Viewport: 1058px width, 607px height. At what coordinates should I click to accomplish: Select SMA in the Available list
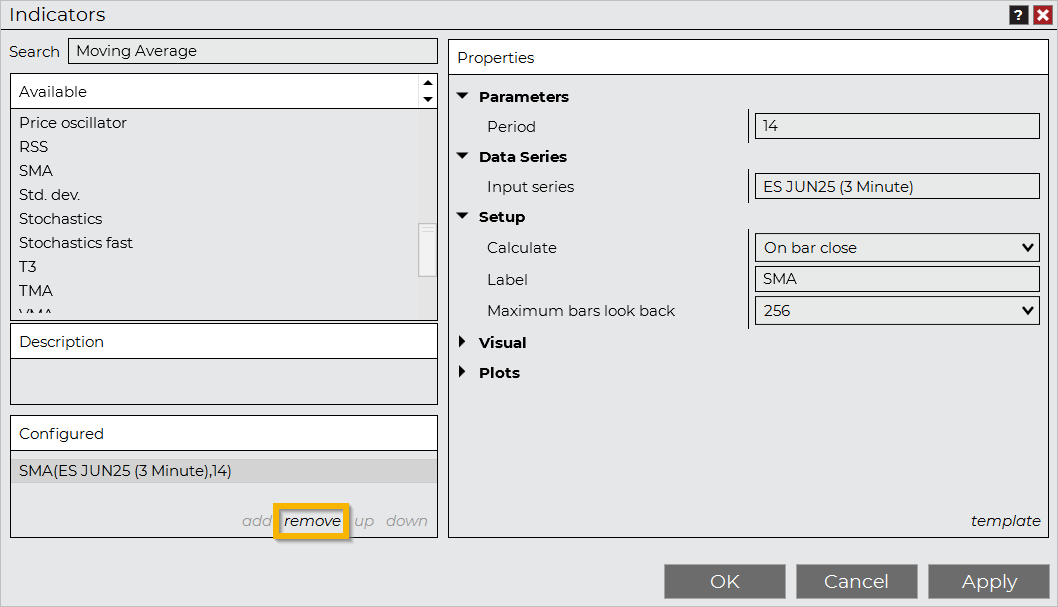[36, 171]
